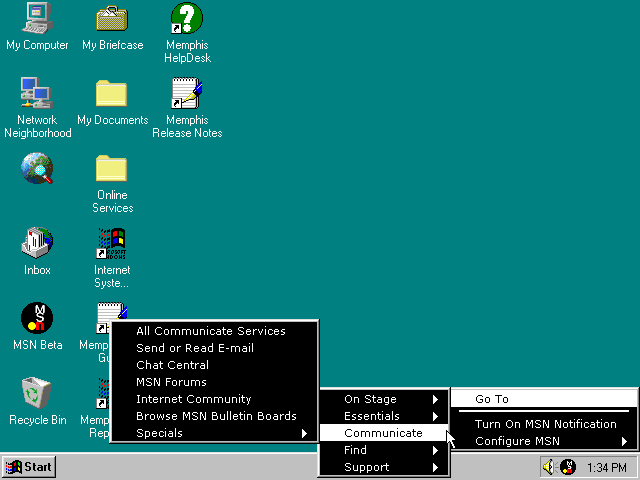Expand the Essentials submenu
640x480 pixels.
pyautogui.click(x=384, y=416)
